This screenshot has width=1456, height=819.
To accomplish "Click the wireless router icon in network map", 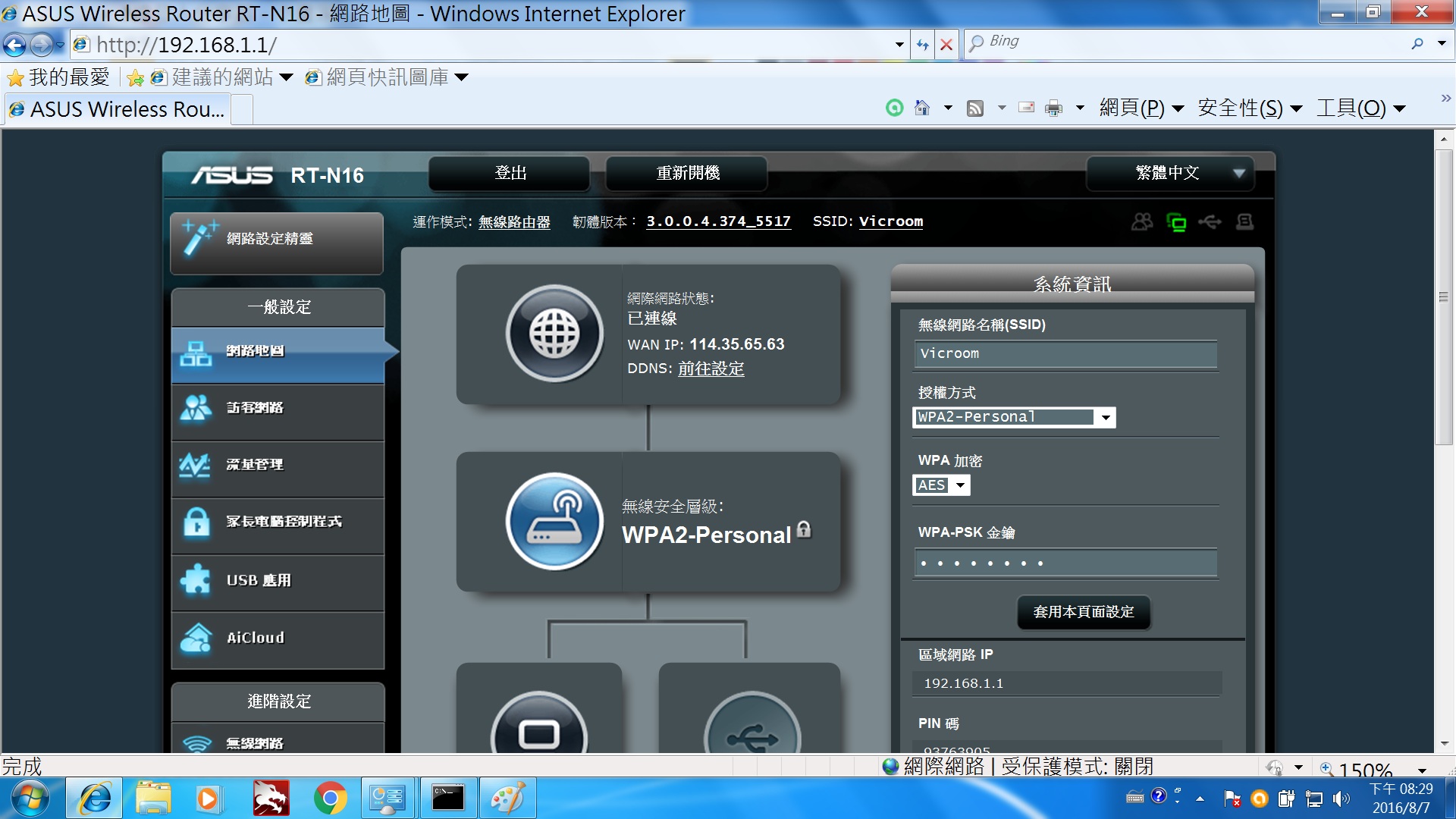I will coord(554,522).
